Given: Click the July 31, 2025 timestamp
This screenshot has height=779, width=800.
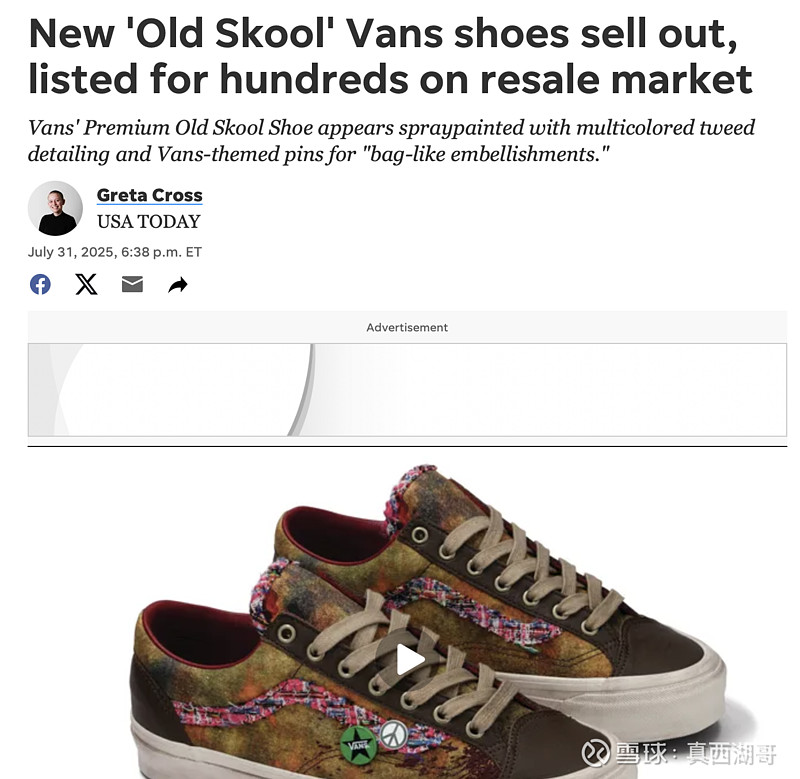Looking at the screenshot, I should [115, 252].
